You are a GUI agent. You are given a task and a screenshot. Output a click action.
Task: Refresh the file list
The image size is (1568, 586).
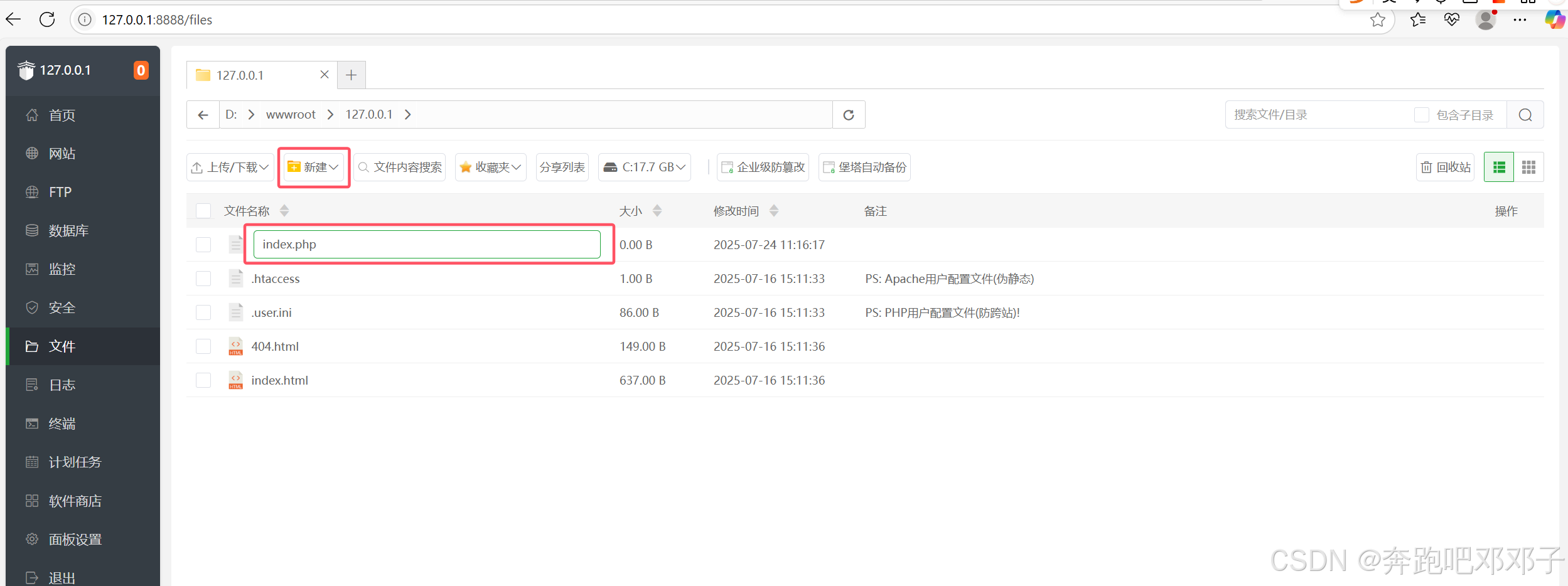tap(849, 115)
